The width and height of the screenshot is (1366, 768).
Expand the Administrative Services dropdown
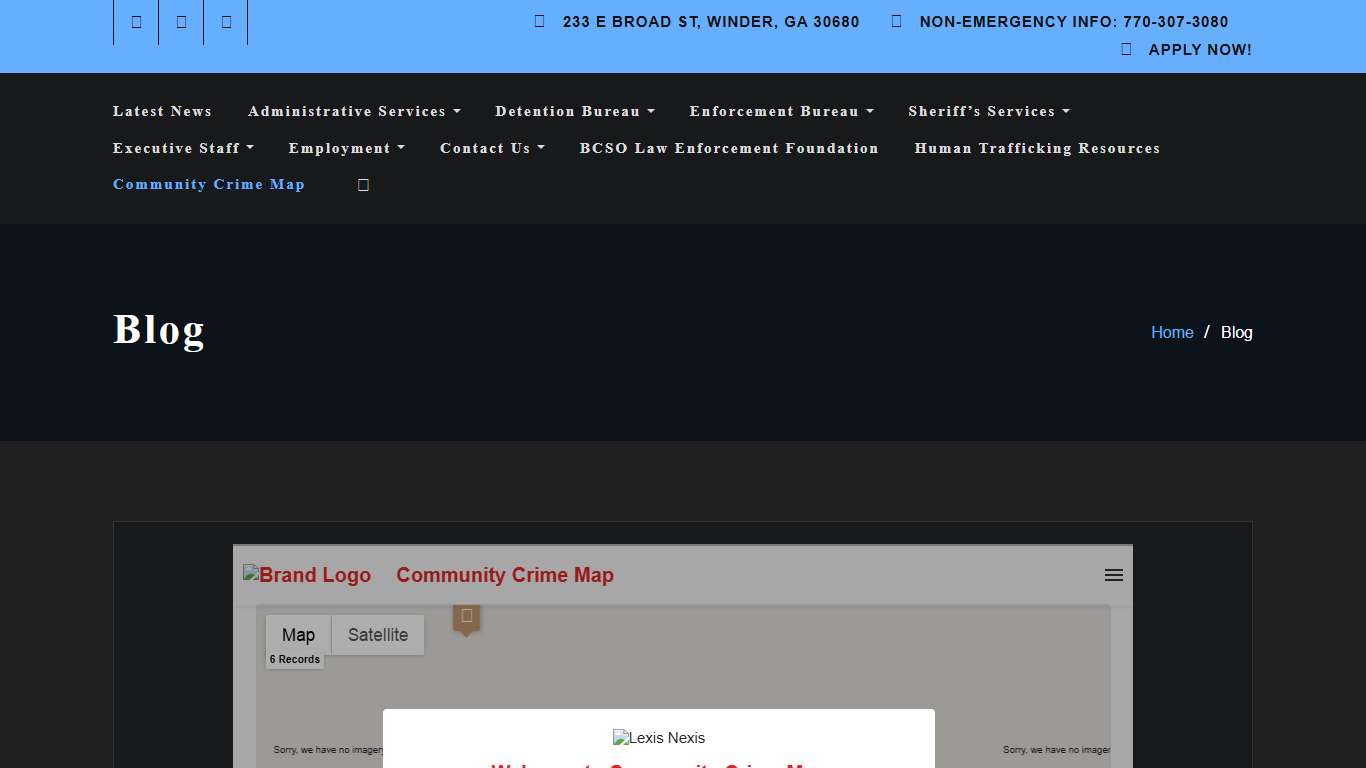pyautogui.click(x=354, y=111)
